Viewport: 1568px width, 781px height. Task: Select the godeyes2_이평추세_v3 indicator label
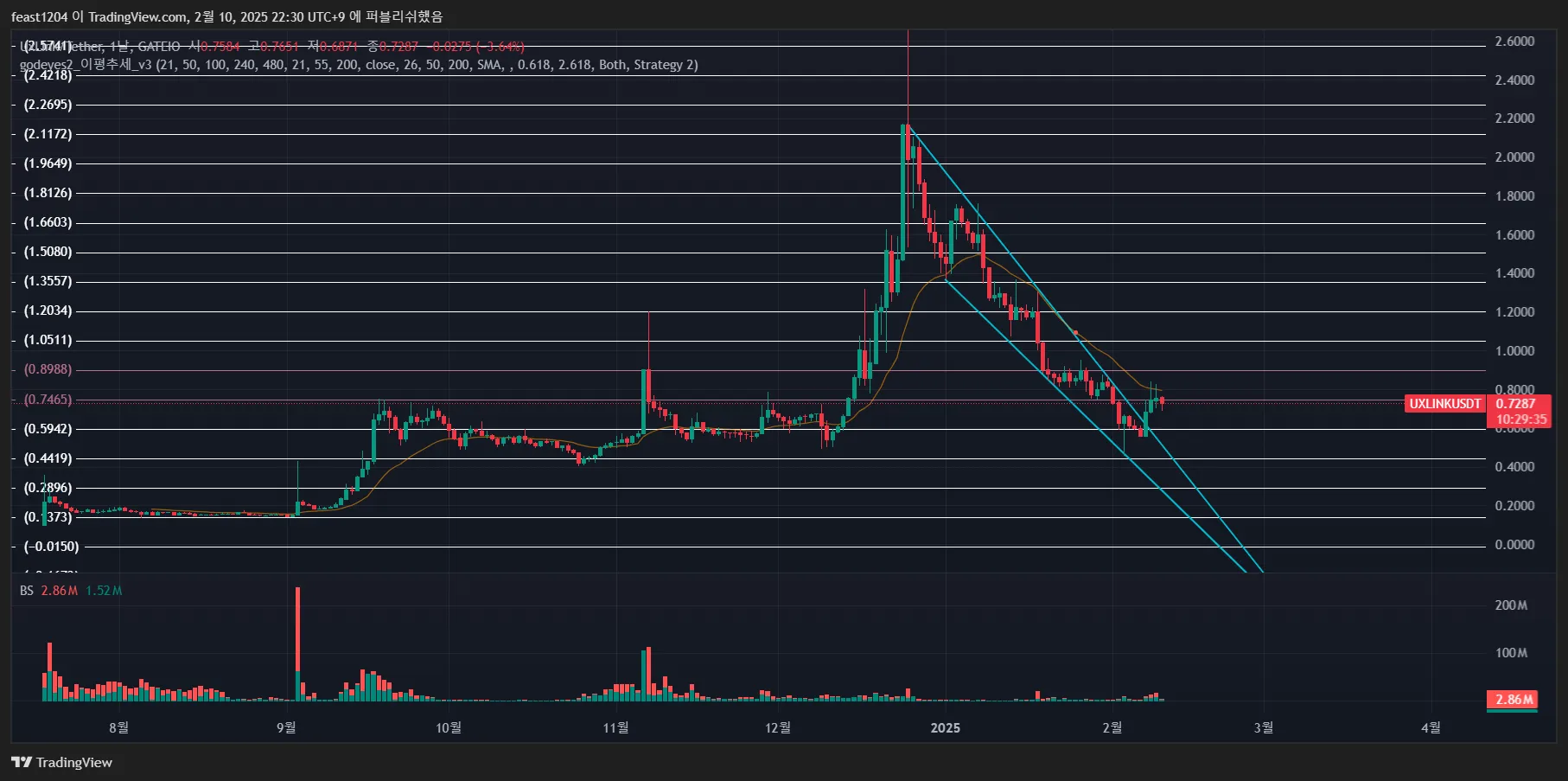pos(359,65)
